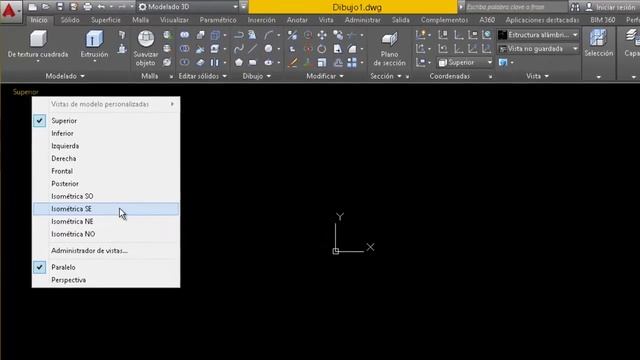Choose Derecha view from menu

point(106,159)
